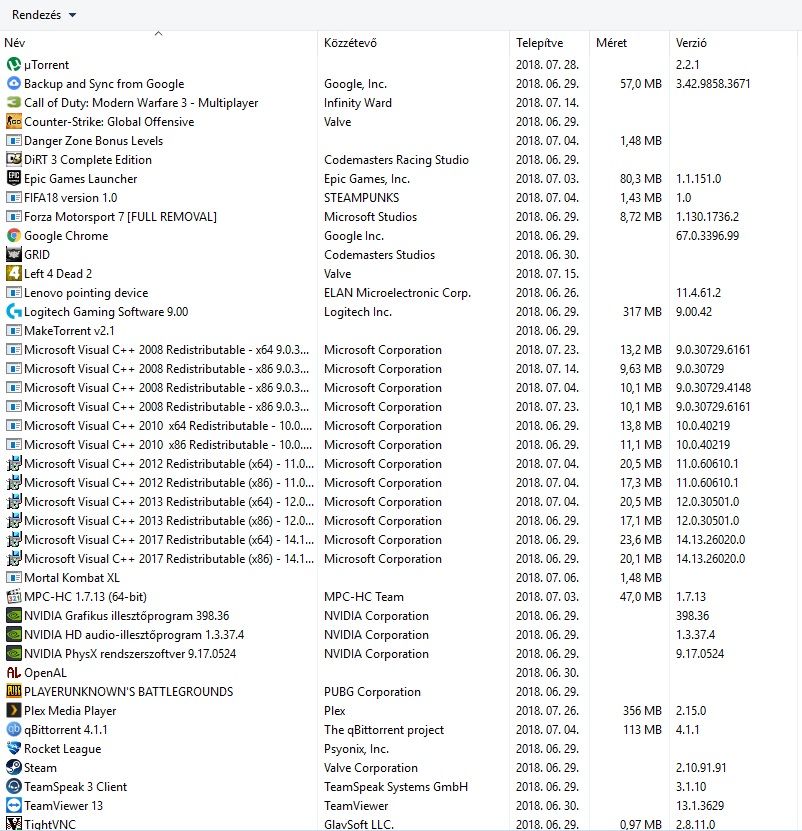Click version 67.0.3396.99 of Google Chrome
Screen dimensions: 802x831
point(707,236)
